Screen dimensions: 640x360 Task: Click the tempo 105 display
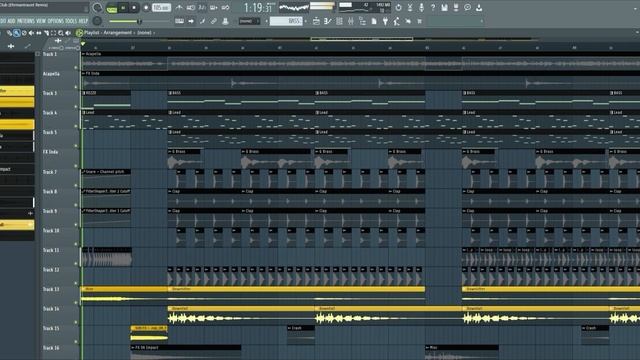click(x=161, y=8)
